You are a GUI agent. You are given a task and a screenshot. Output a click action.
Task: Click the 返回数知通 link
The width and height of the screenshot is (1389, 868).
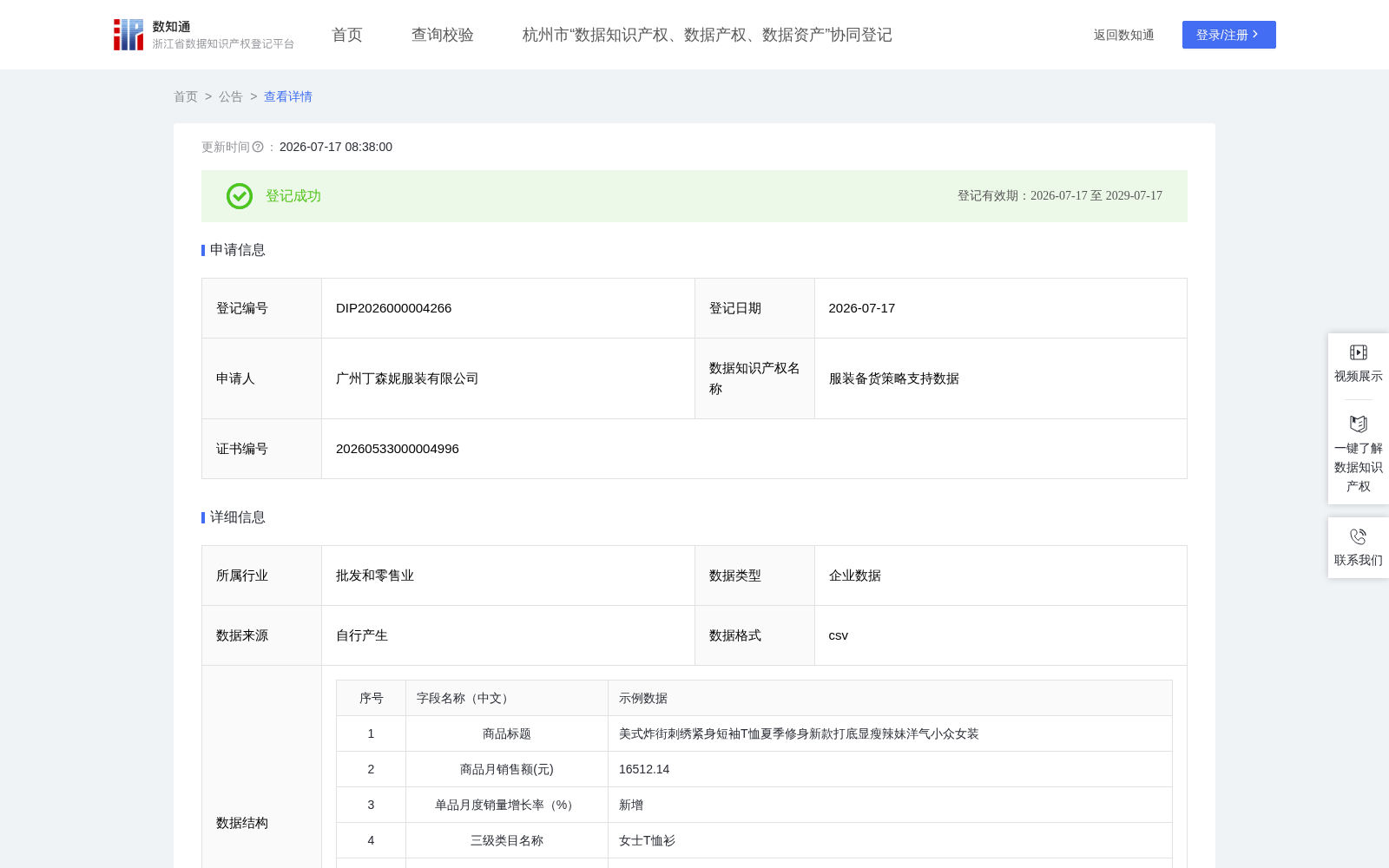click(1123, 35)
